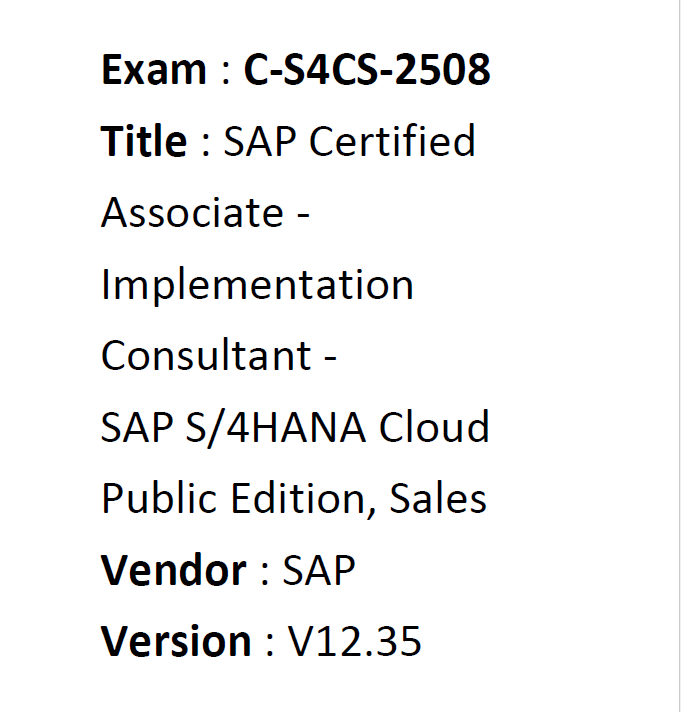Screen dimensions: 681x712
Task: Click the dash after Associate
Action: (x=303, y=213)
